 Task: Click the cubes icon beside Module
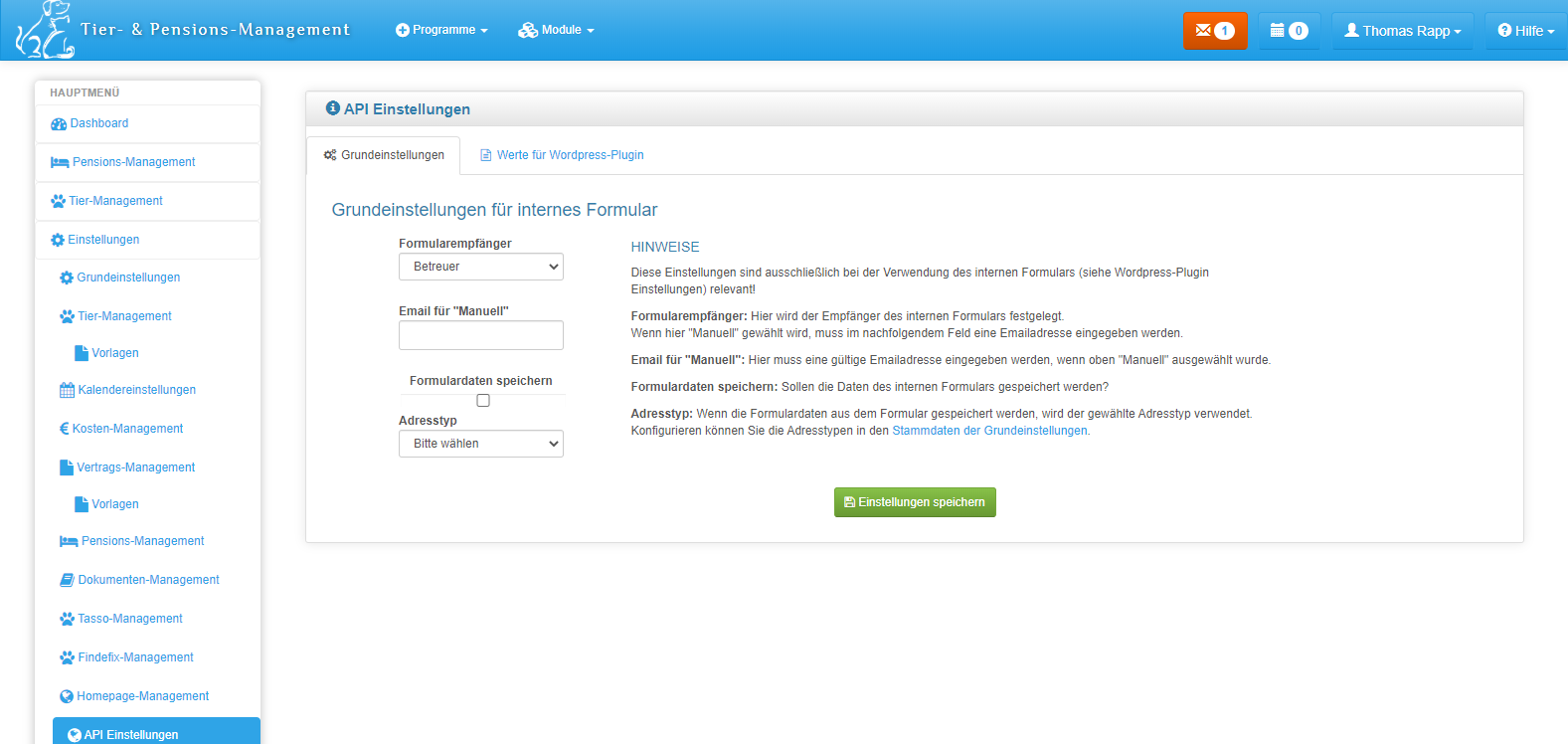point(528,30)
